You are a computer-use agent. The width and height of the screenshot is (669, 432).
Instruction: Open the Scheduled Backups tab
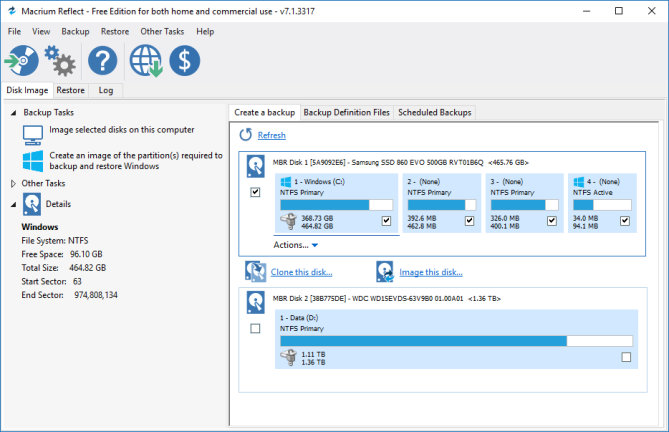[x=435, y=112]
